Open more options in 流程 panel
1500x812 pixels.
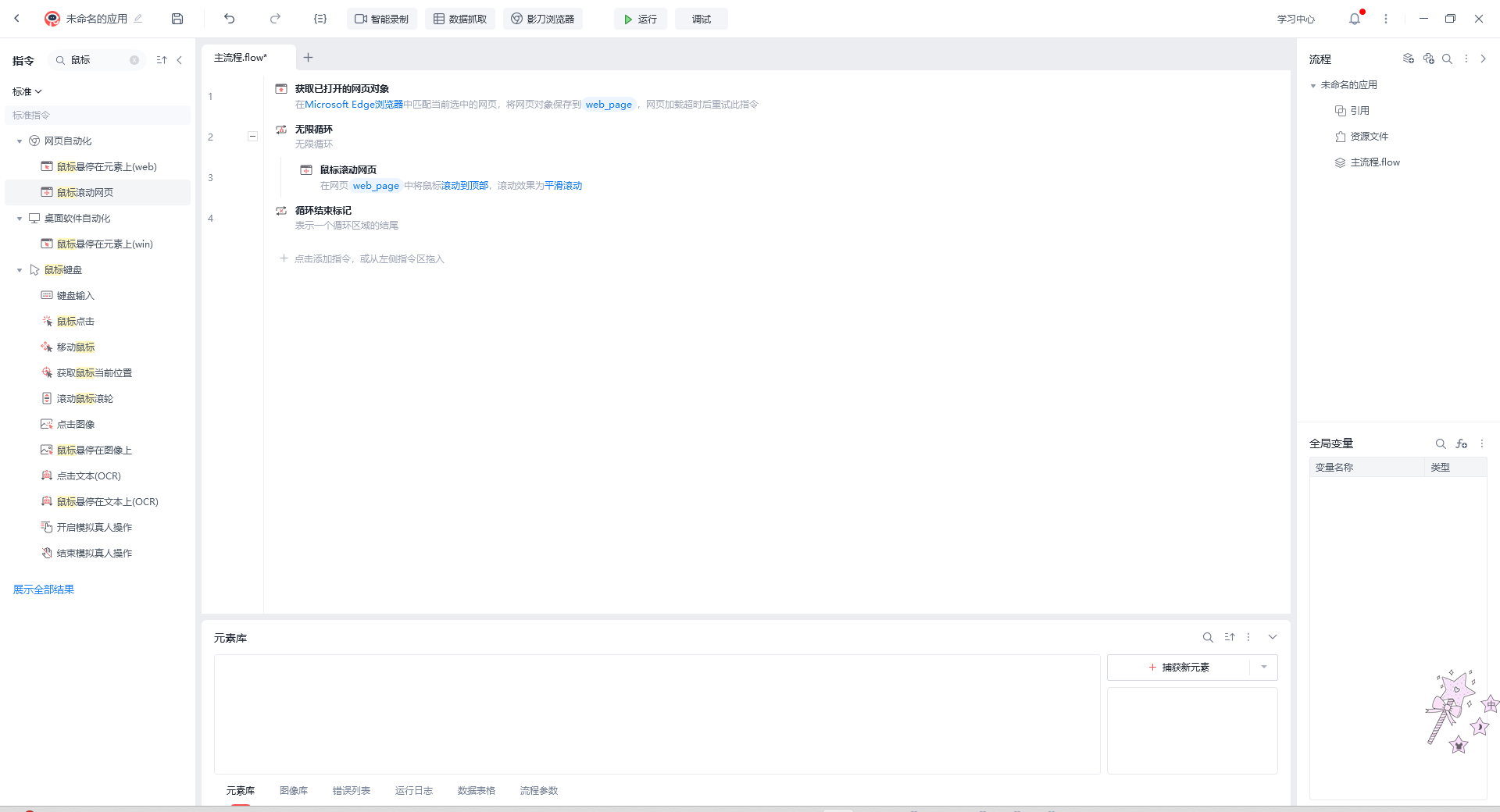point(1466,59)
